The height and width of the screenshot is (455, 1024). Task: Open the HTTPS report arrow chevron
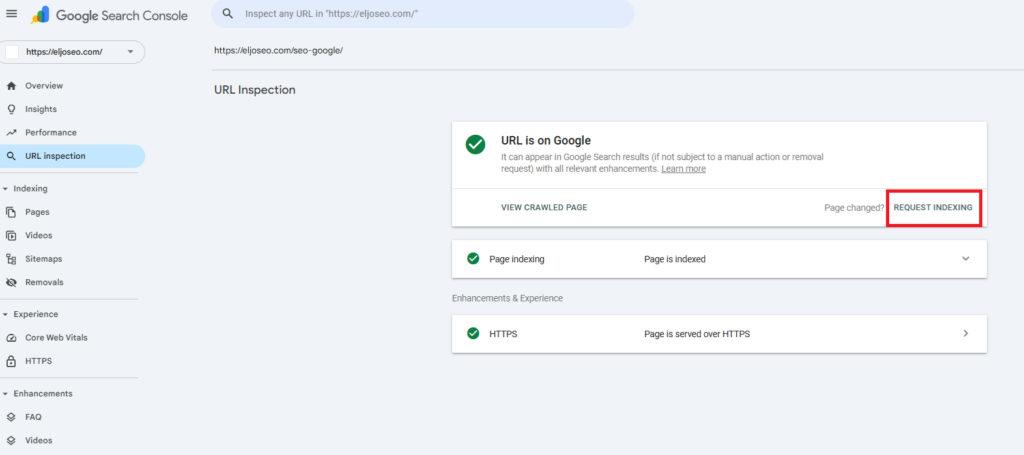[x=966, y=334]
